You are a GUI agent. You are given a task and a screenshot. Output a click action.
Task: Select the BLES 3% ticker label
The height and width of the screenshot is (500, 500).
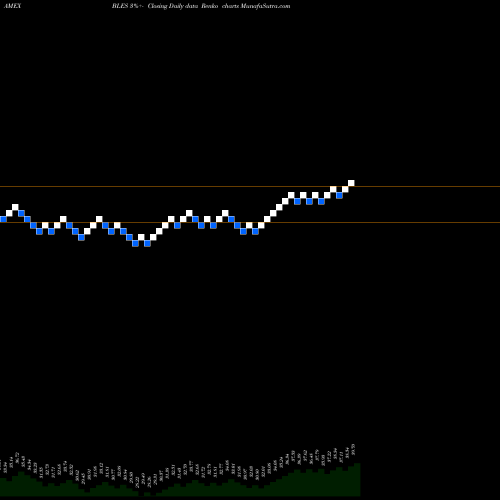click(x=128, y=6)
